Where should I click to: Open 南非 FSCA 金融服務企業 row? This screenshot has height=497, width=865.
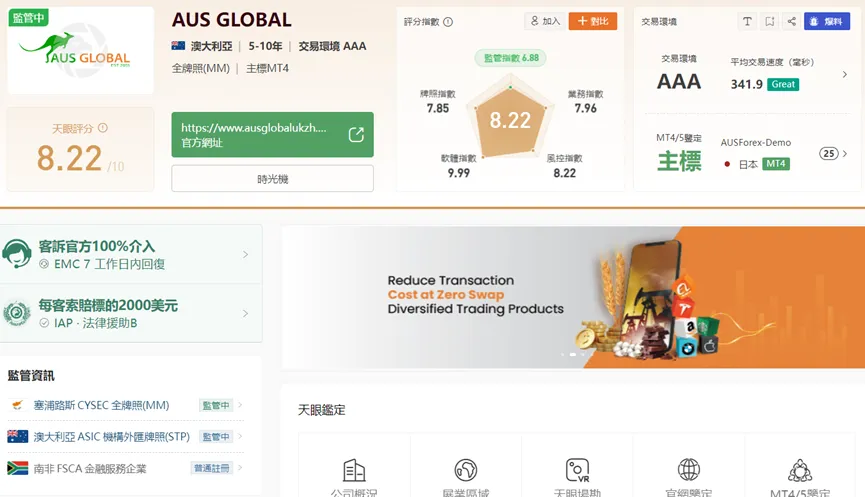[x=125, y=468]
